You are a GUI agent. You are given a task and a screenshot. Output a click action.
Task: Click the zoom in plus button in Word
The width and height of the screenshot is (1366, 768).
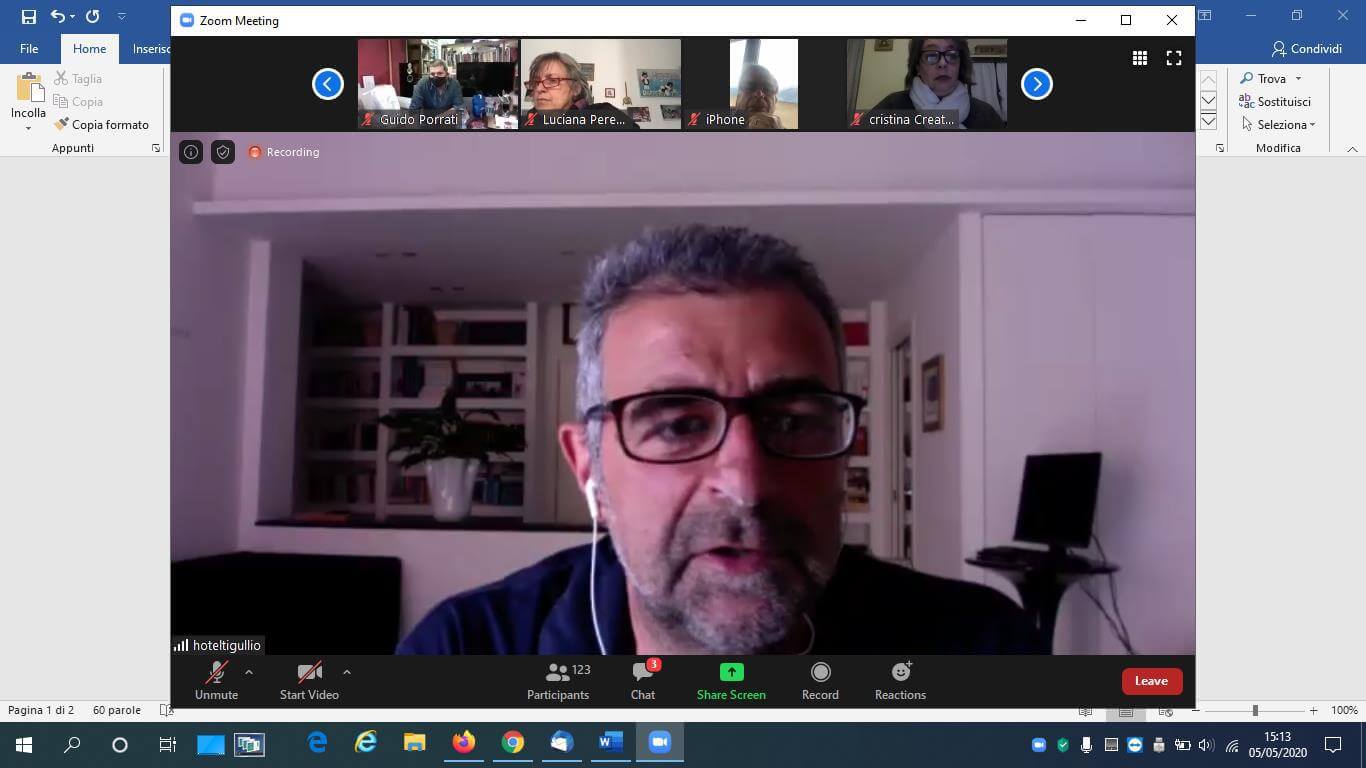point(1313,711)
